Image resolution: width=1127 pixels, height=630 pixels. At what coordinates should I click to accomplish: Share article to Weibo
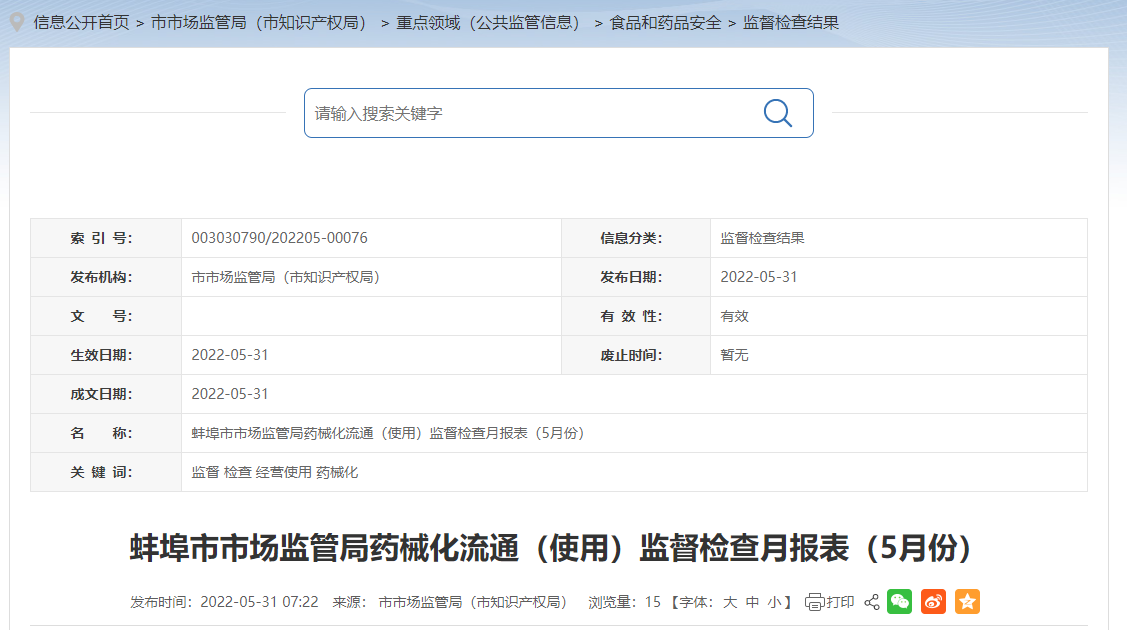click(x=933, y=602)
